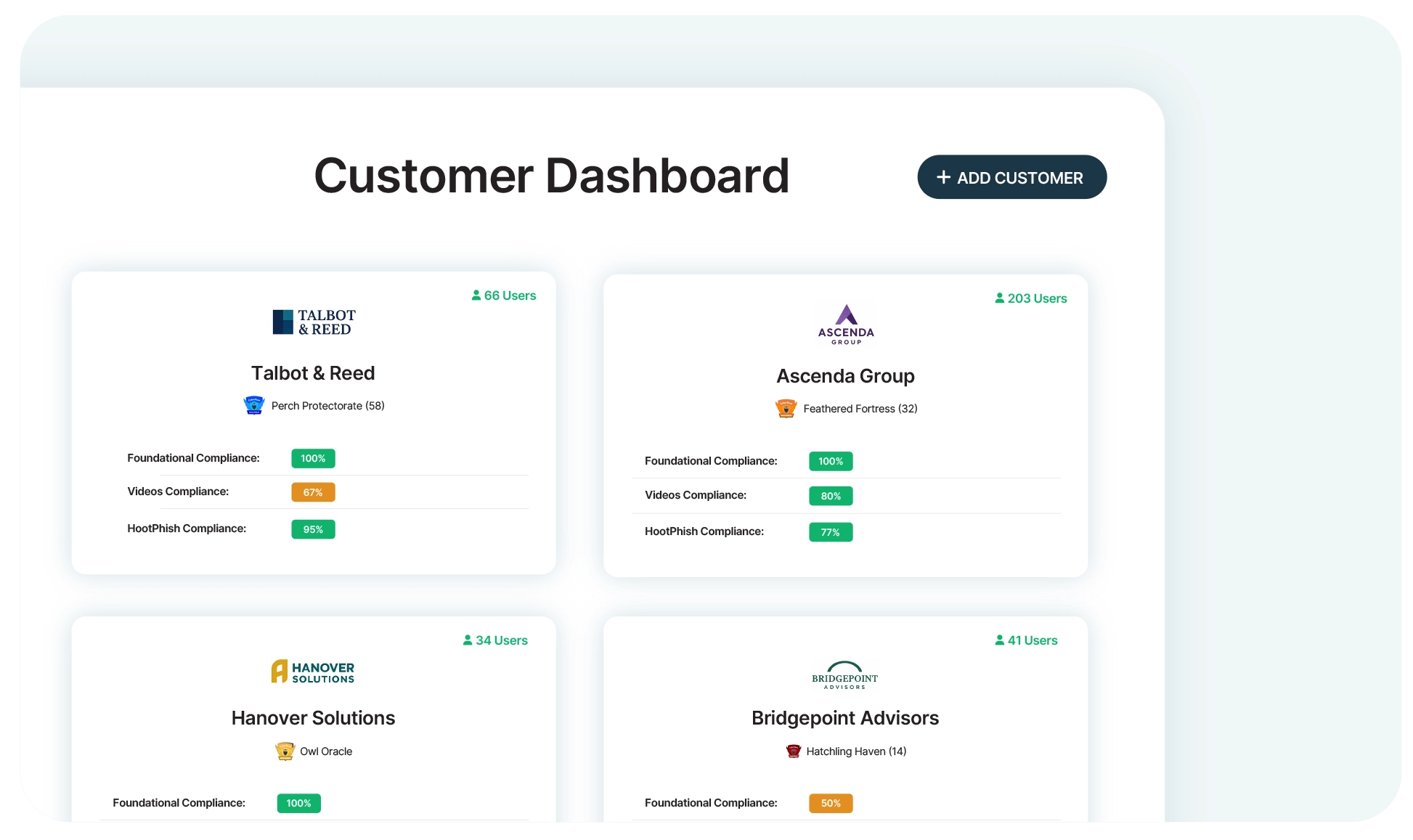Click Ascenda Group's Videos Compliance label

696,495
